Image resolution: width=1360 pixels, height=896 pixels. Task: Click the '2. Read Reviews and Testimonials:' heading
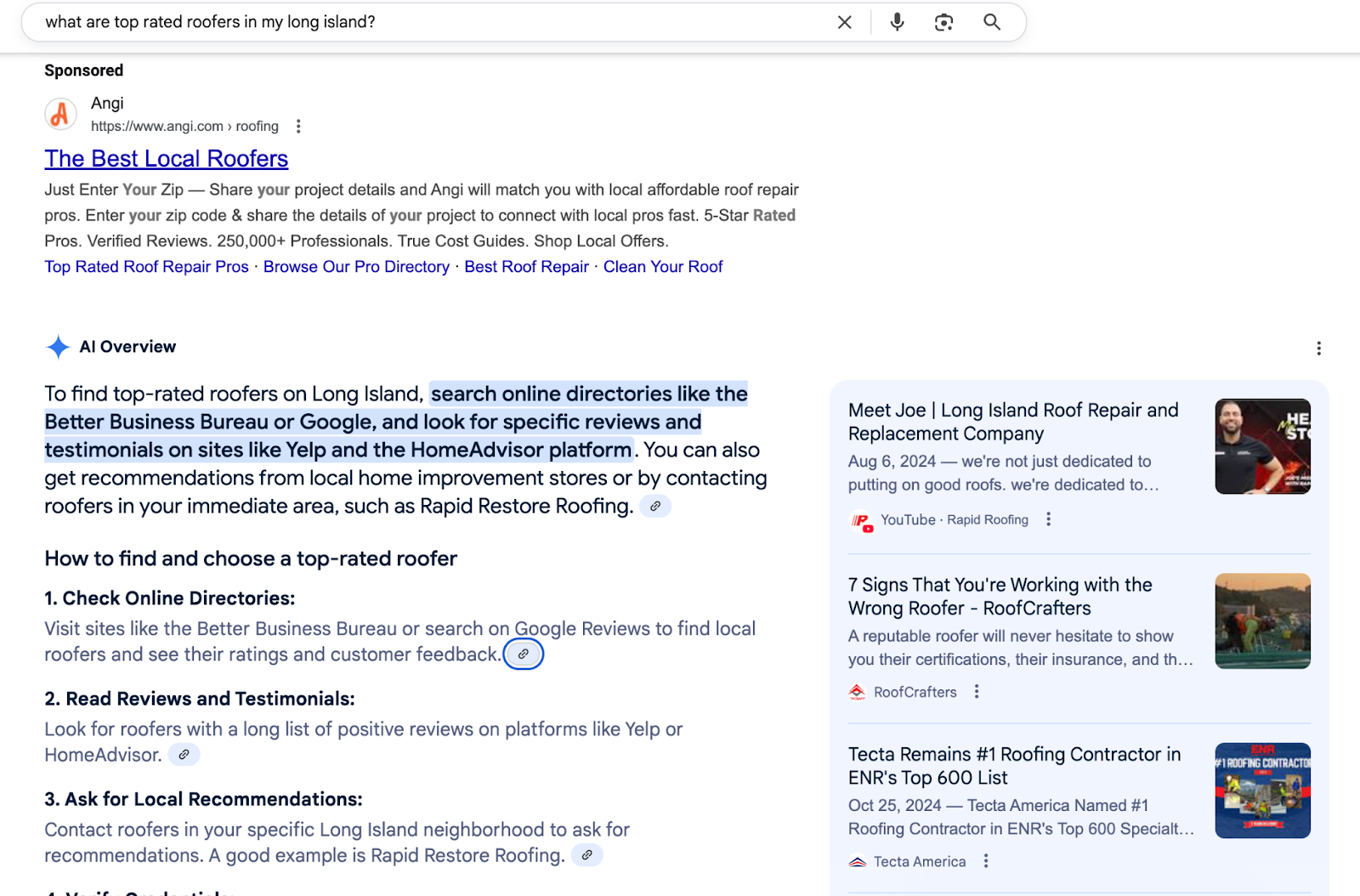coord(200,699)
